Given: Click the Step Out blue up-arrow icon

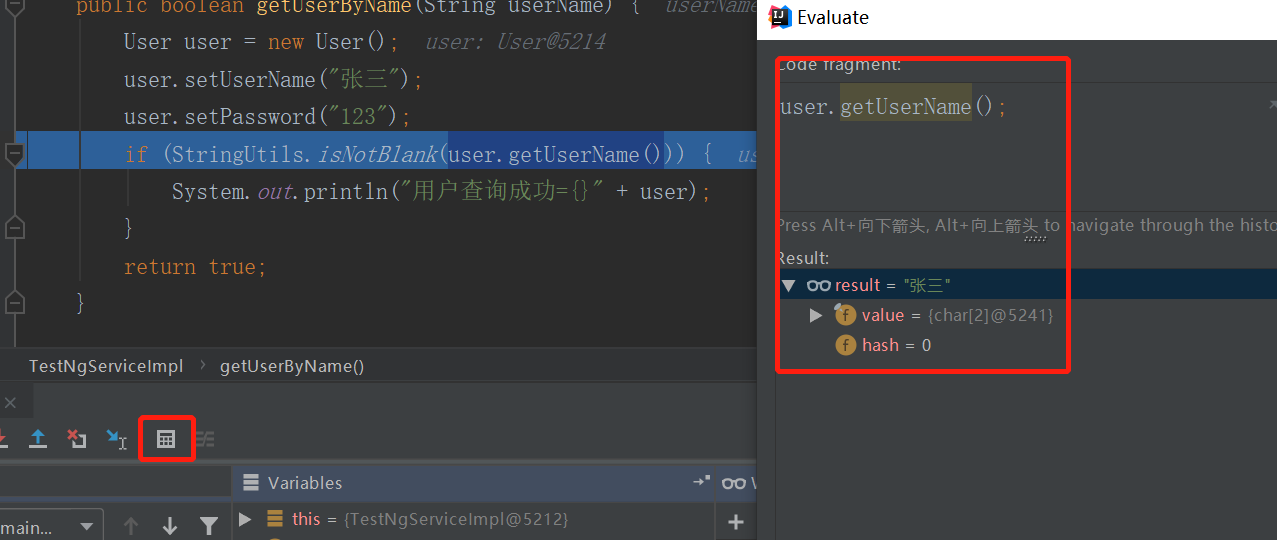Looking at the screenshot, I should [x=38, y=439].
